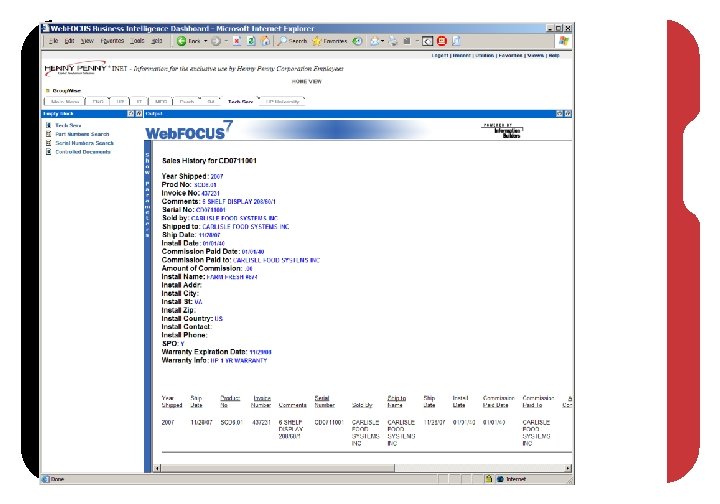Click Year Shipped value 2007
720x504 pixels.
coord(217,176)
